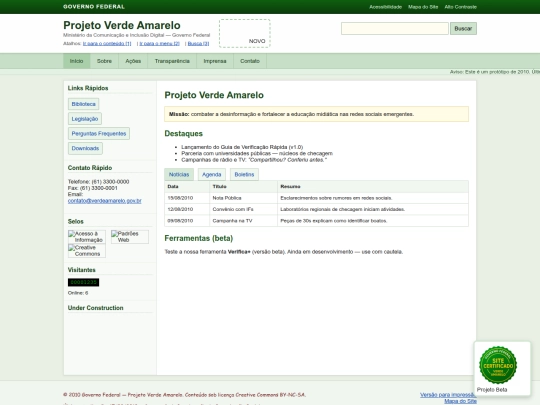This screenshot has width=540, height=405.
Task: Select the 'Convênio com IFs' table cell
Action: pos(243,209)
